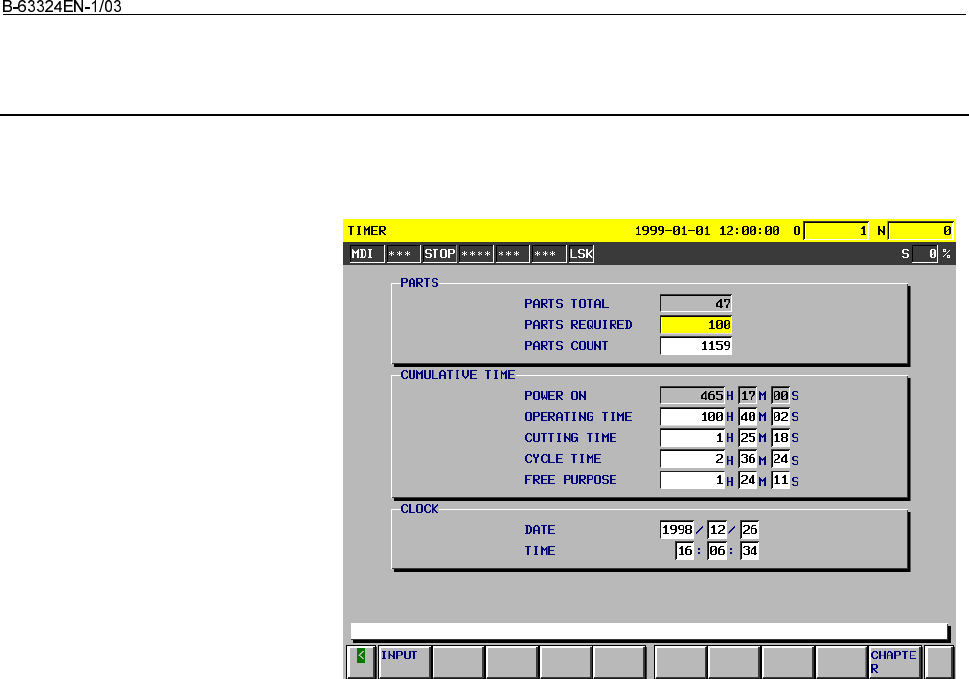Screen dimensions: 969x679
Task: Select the clock TIME seconds field
Action: click(749, 551)
